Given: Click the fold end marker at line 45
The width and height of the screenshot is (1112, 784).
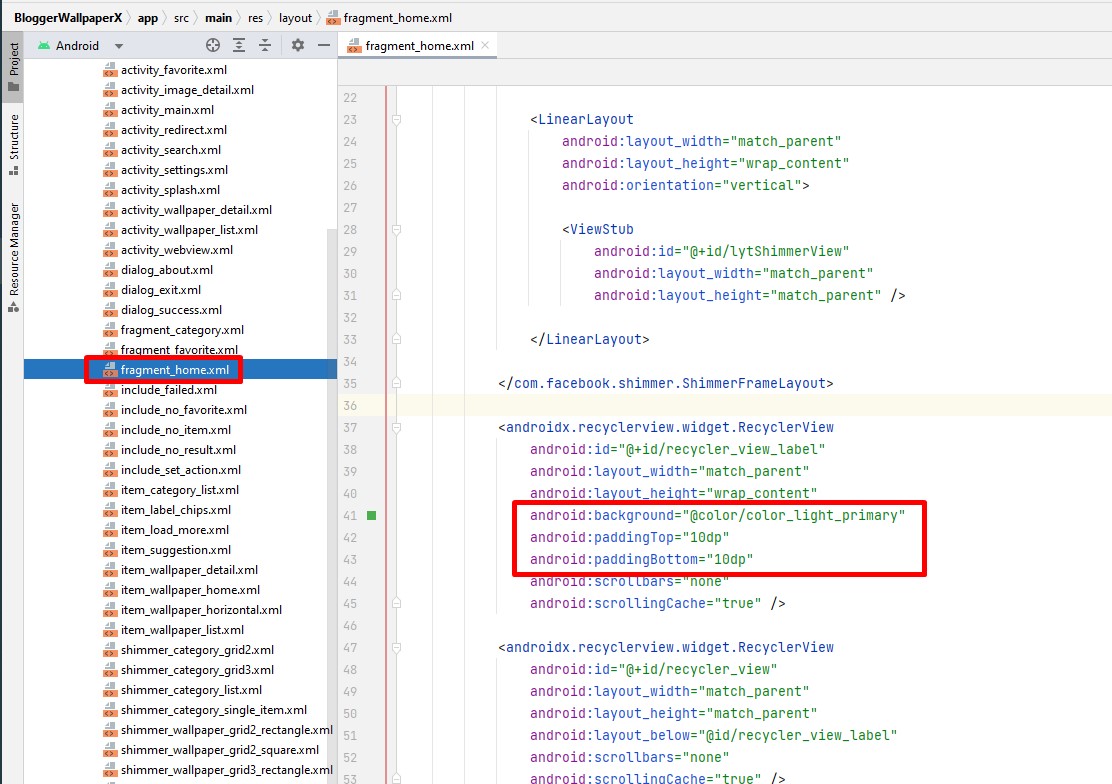Looking at the screenshot, I should point(396,603).
